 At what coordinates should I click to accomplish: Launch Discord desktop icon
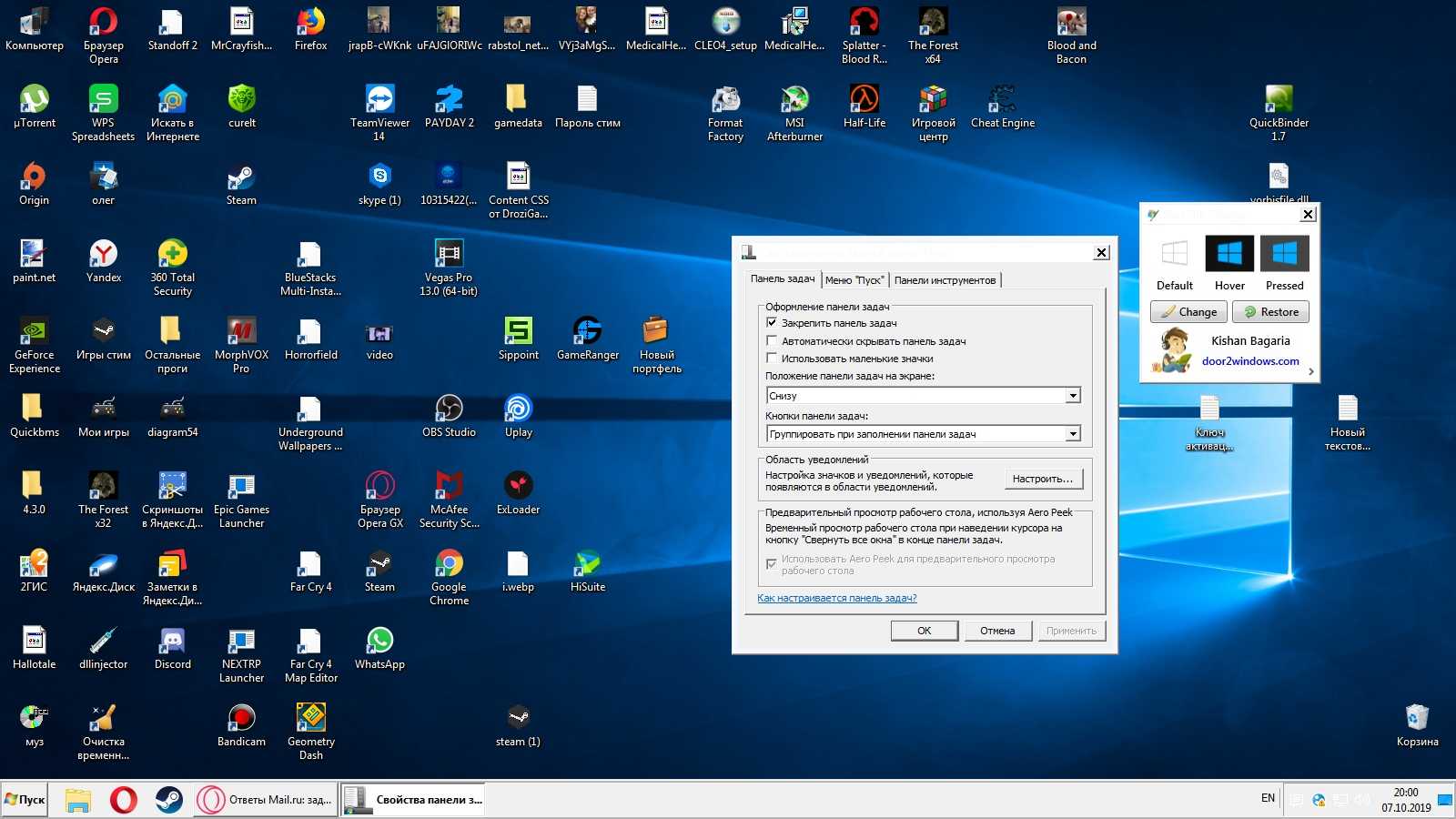[x=172, y=648]
